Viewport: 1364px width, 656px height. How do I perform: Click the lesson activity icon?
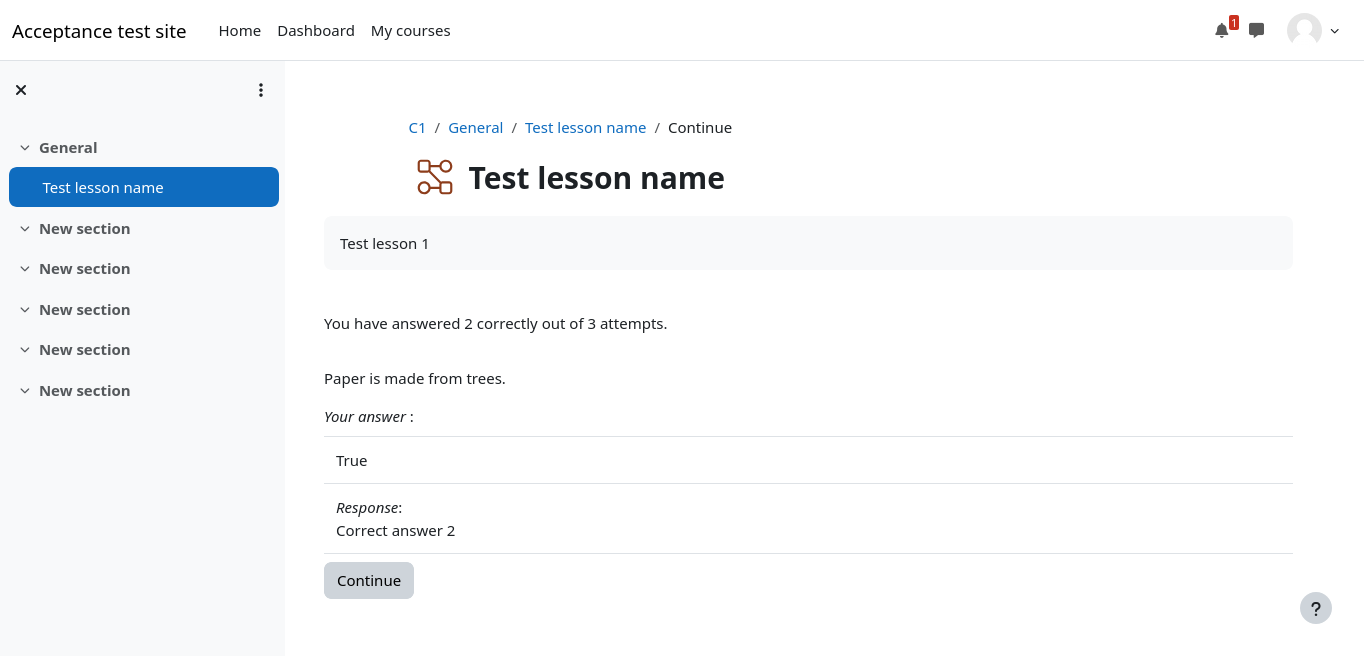(x=435, y=177)
